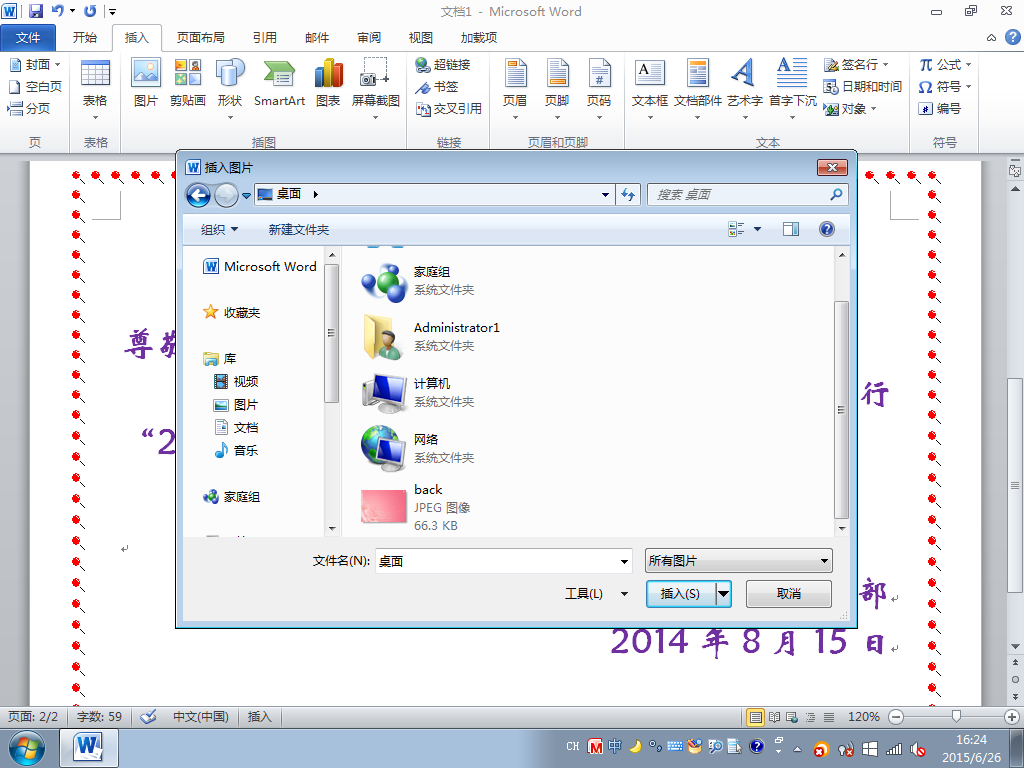Insert 日期和时间 date and time

(x=863, y=87)
